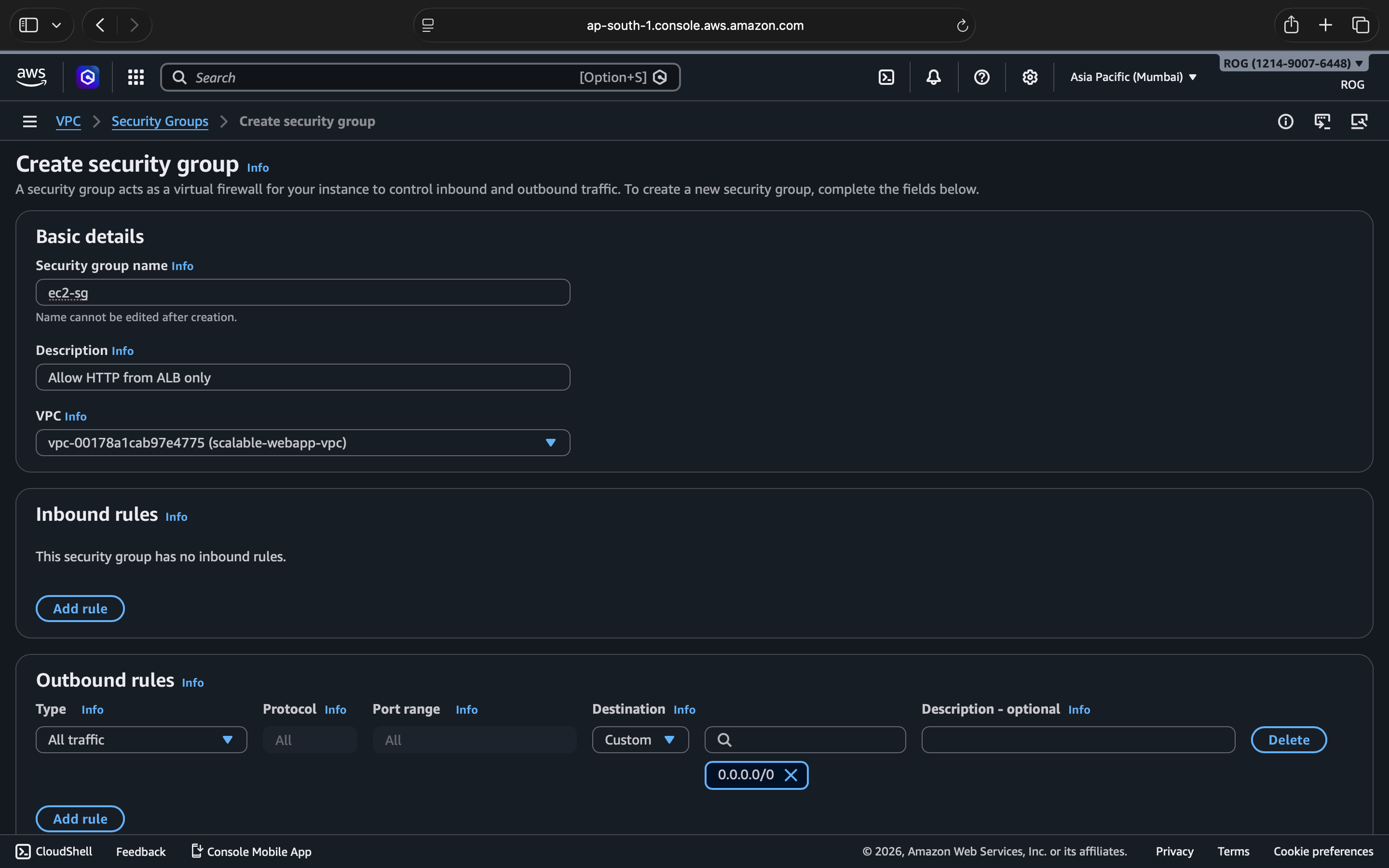Open the Custom destination dropdown
1389x868 pixels.
(640, 739)
